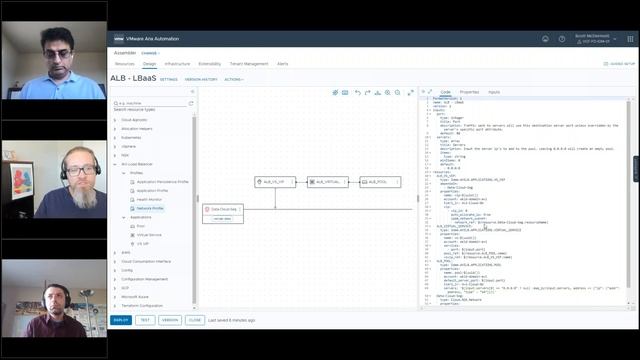This screenshot has height=360, width=640.
Task: Click the CLOSE button
Action: tap(195, 320)
